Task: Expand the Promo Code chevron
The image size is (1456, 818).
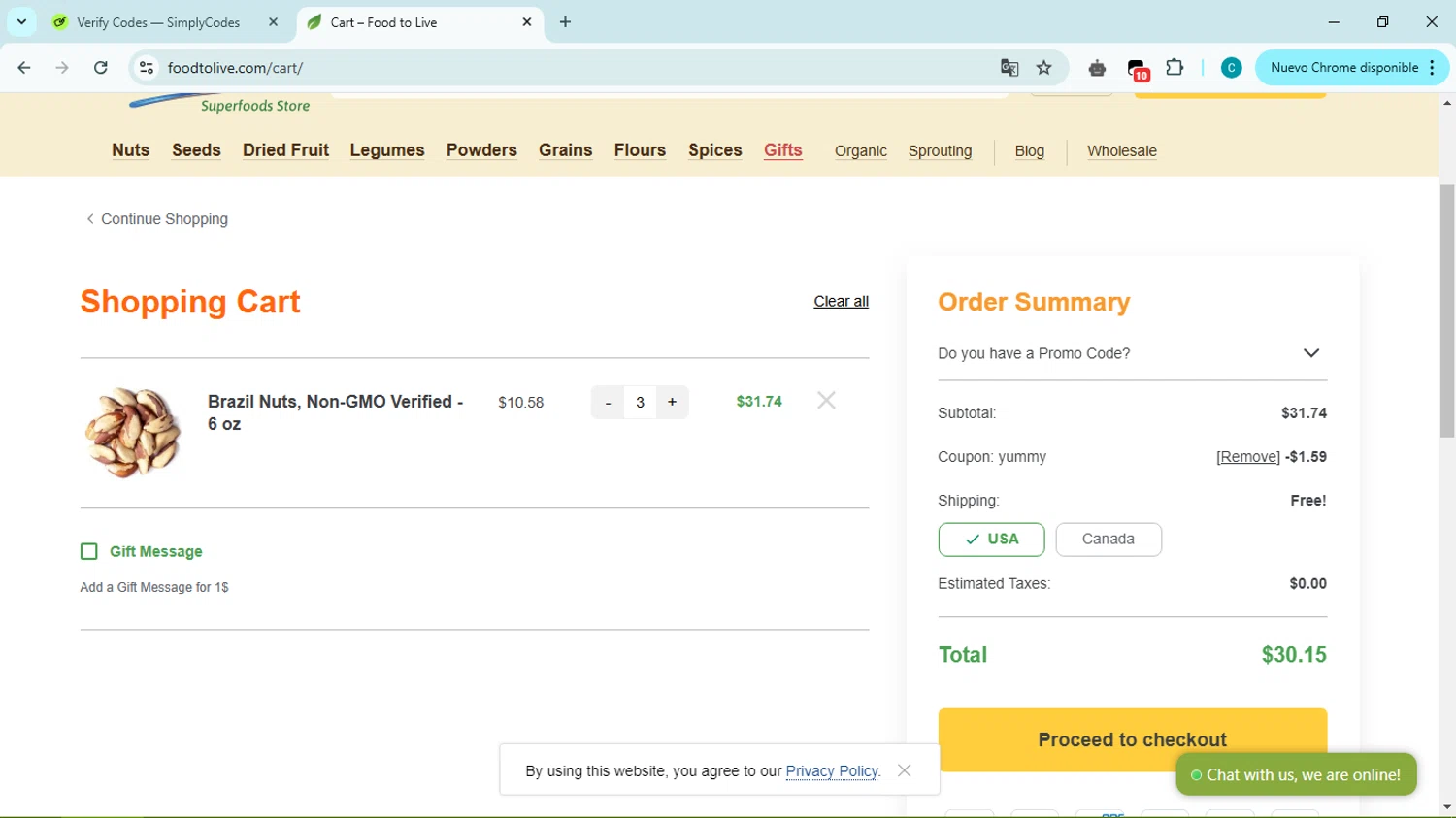Action: 1311,353
